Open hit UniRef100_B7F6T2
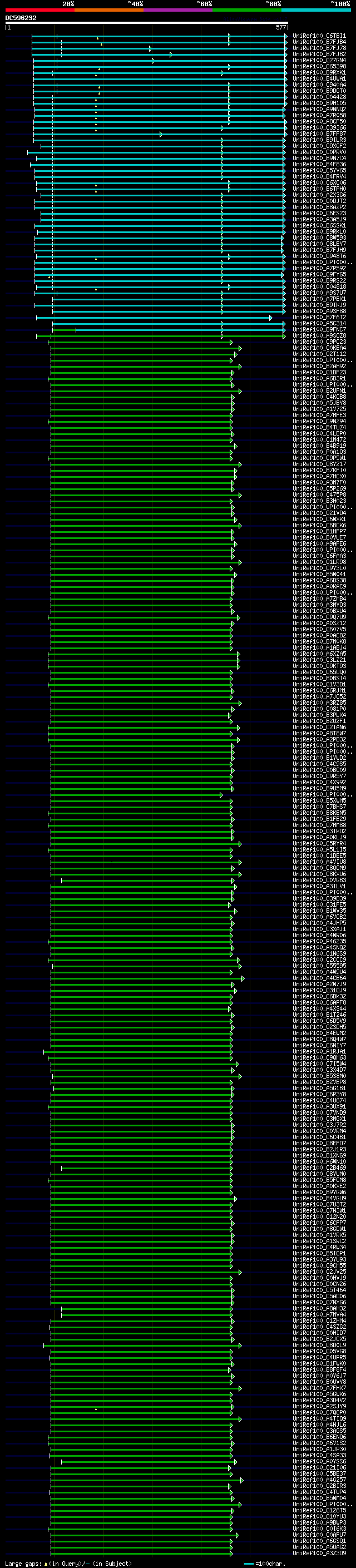 [x=319, y=317]
